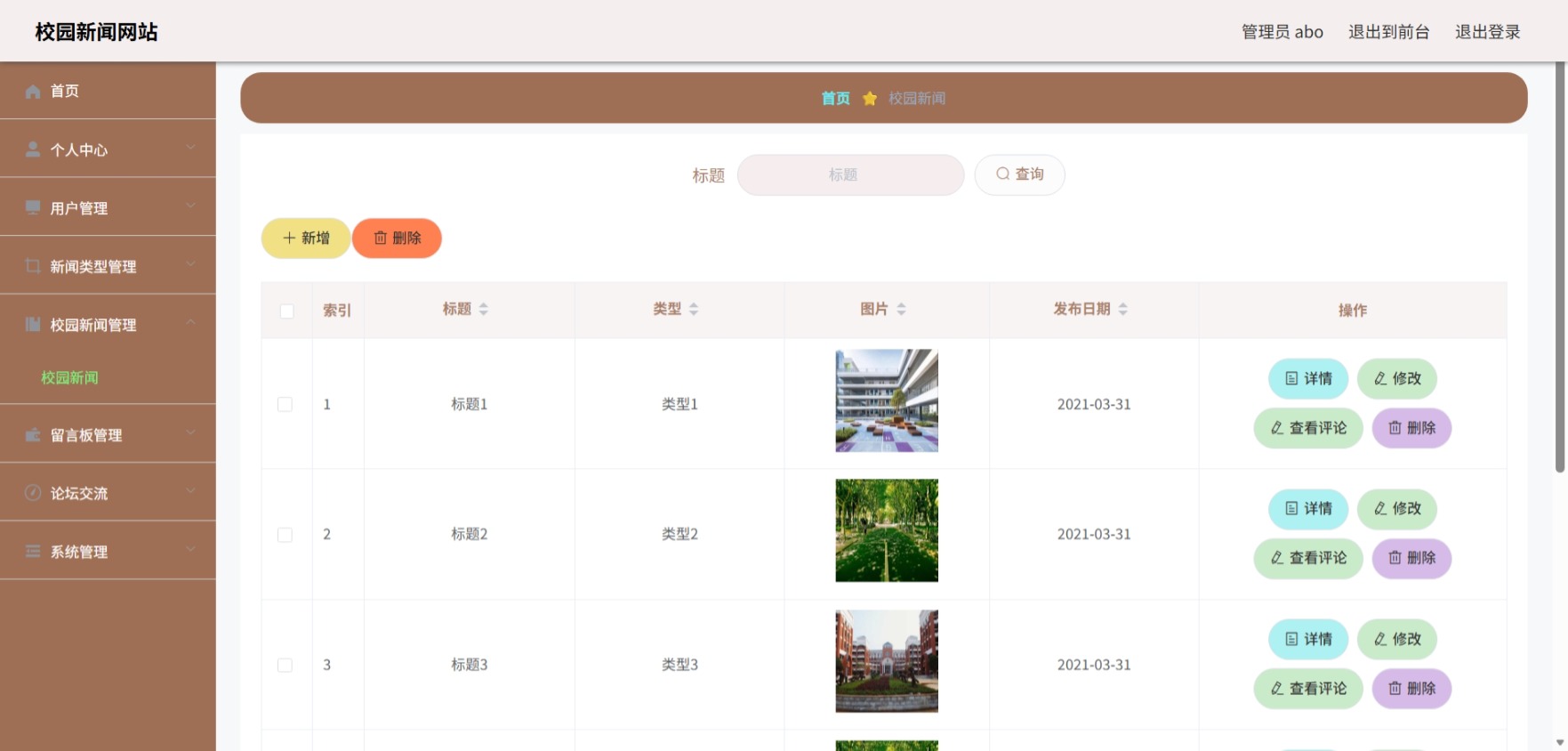Viewport: 1568px width, 751px height.
Task: Open 详情 for row 标题1
Action: click(x=1308, y=378)
